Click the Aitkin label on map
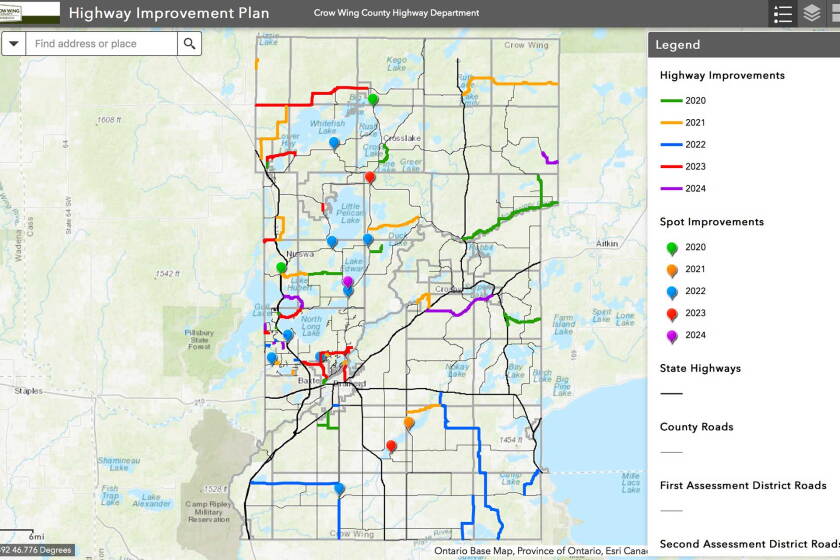 pos(607,243)
